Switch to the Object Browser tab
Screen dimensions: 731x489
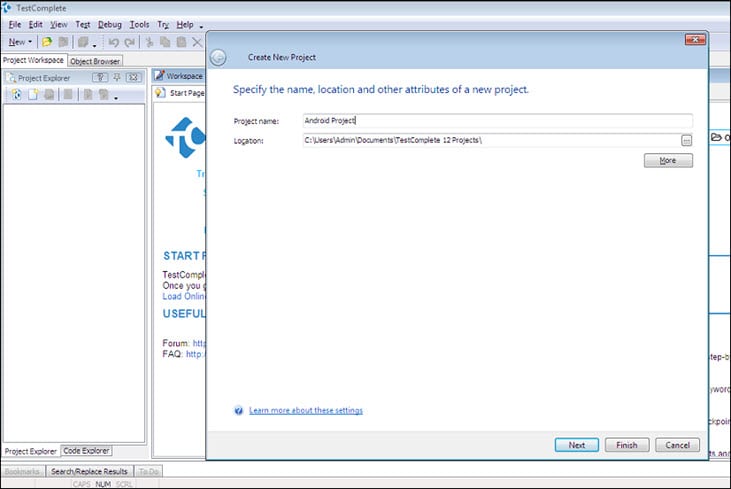(95, 61)
